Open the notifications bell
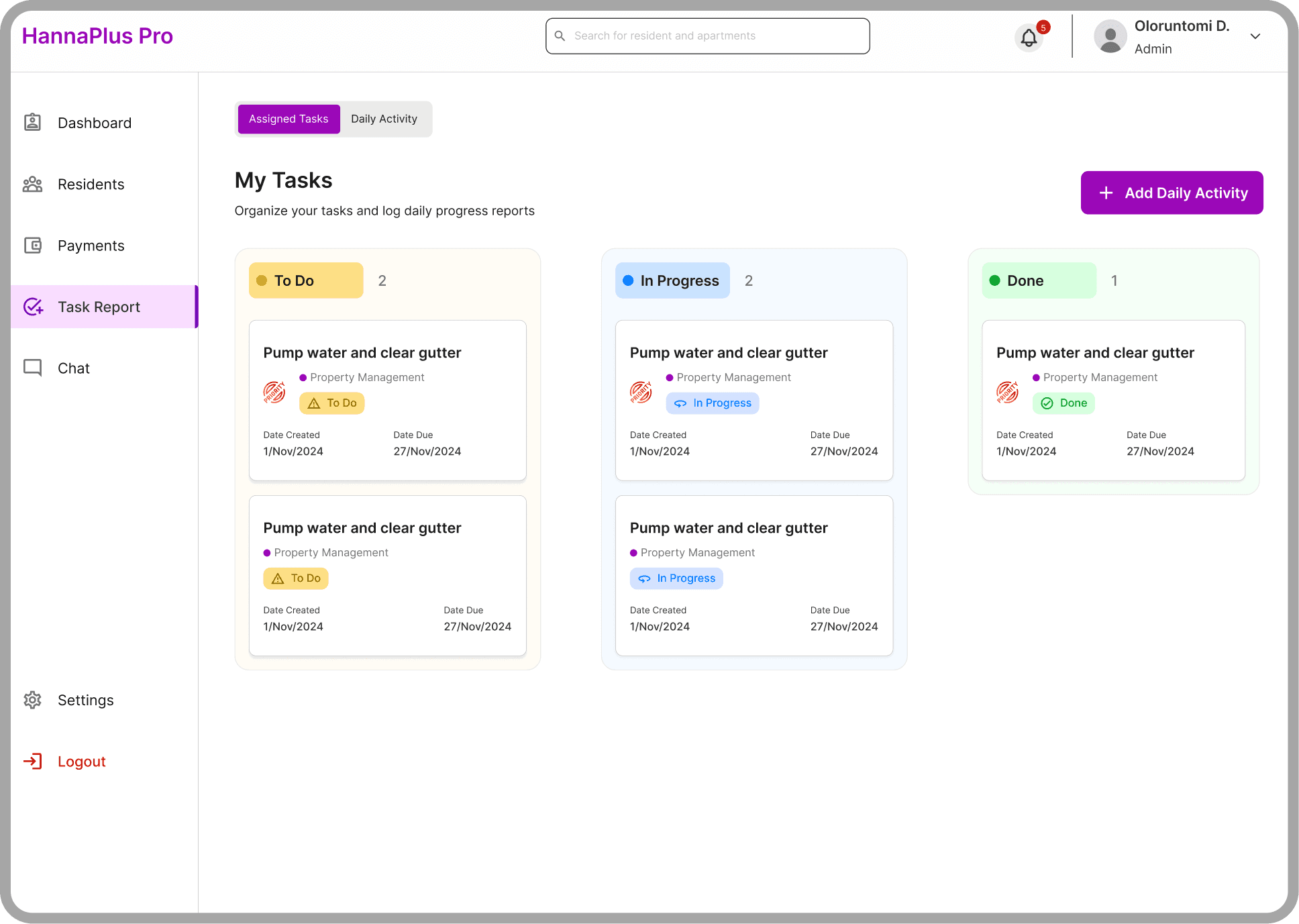The width and height of the screenshot is (1299, 924). (1029, 38)
